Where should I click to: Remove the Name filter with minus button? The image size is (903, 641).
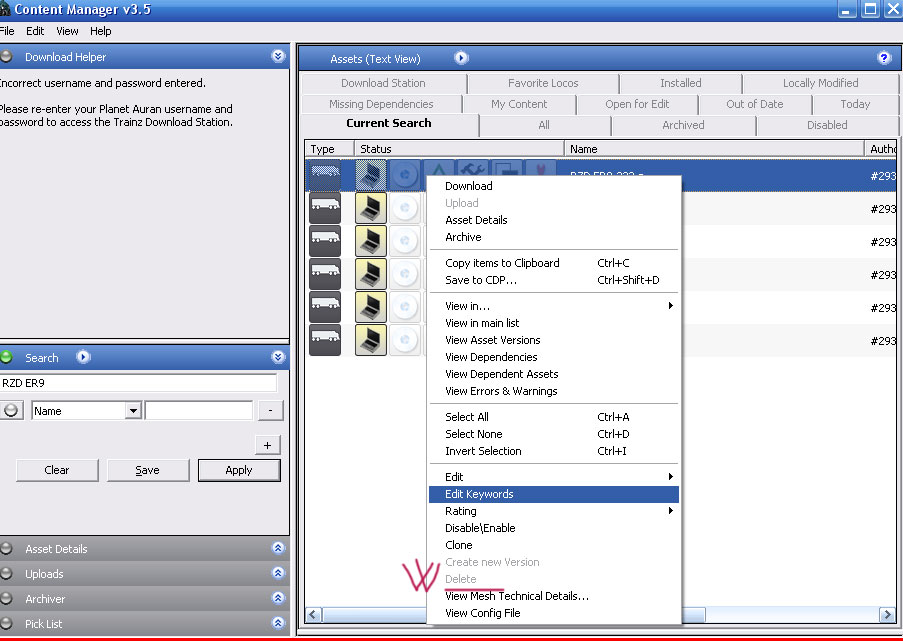pyautogui.click(x=270, y=411)
